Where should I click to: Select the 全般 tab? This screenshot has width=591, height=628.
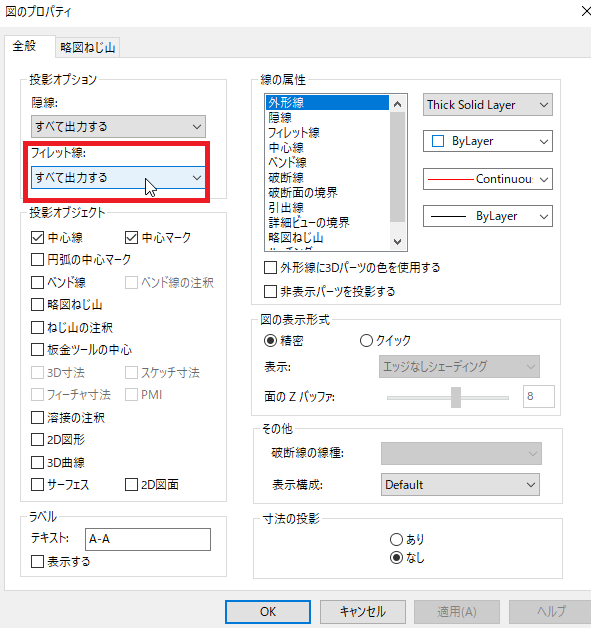[24, 46]
